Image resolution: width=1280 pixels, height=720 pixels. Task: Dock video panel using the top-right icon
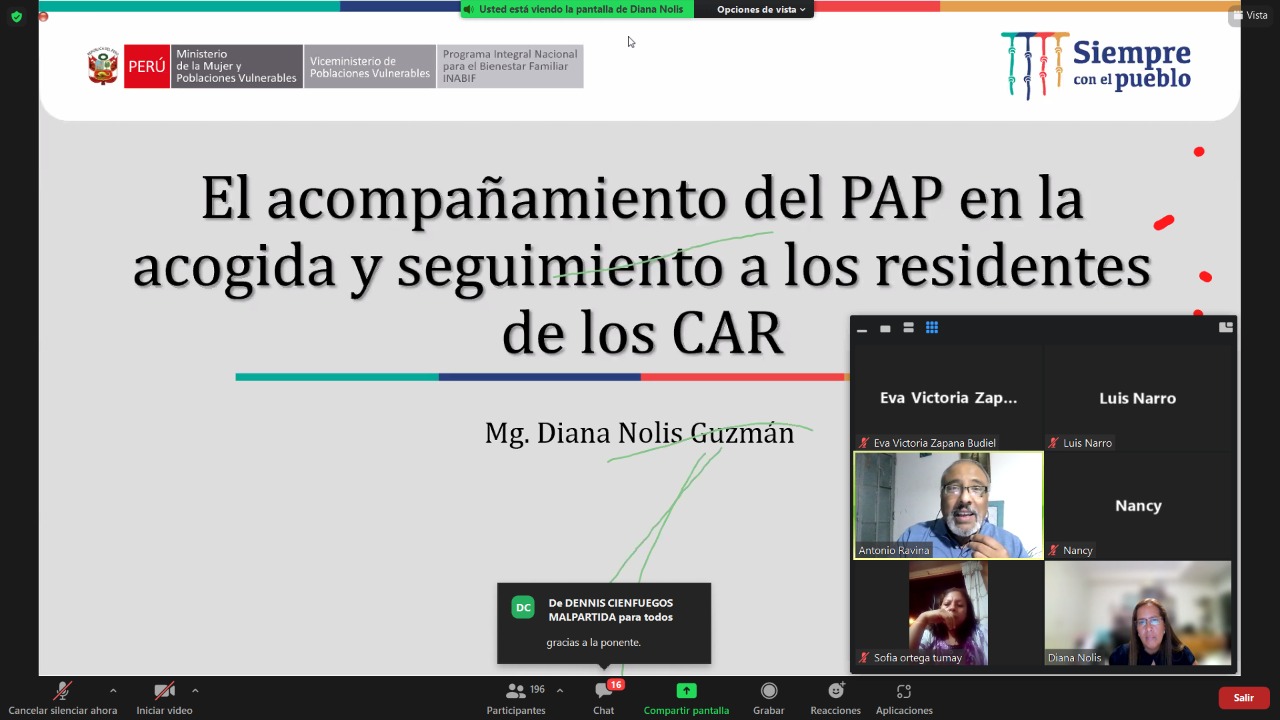(x=1226, y=327)
